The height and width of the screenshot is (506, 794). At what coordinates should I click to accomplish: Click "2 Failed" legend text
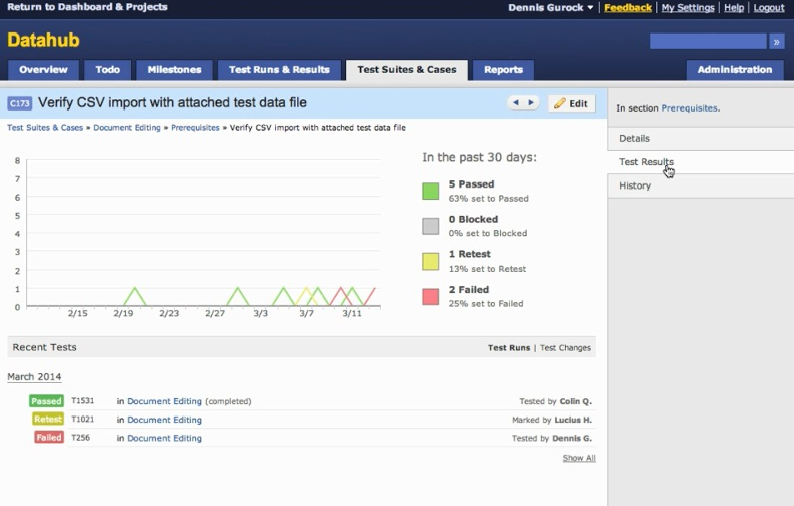(x=468, y=290)
